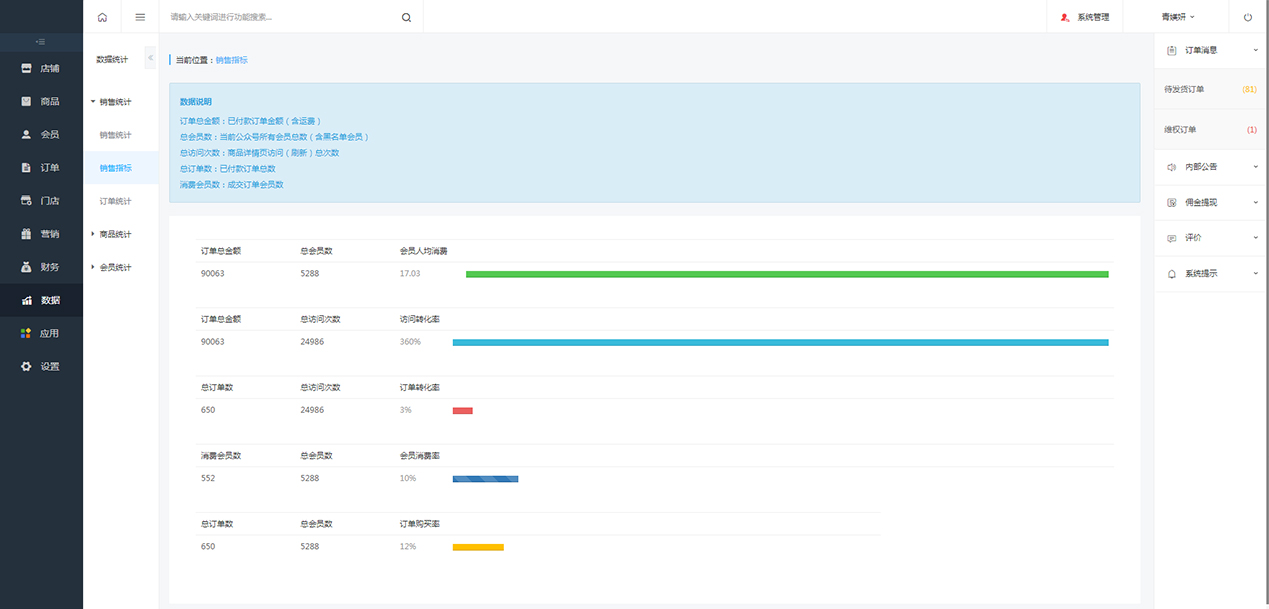The width and height of the screenshot is (1269, 609).
Task: Click the search magnifier icon
Action: click(x=406, y=17)
